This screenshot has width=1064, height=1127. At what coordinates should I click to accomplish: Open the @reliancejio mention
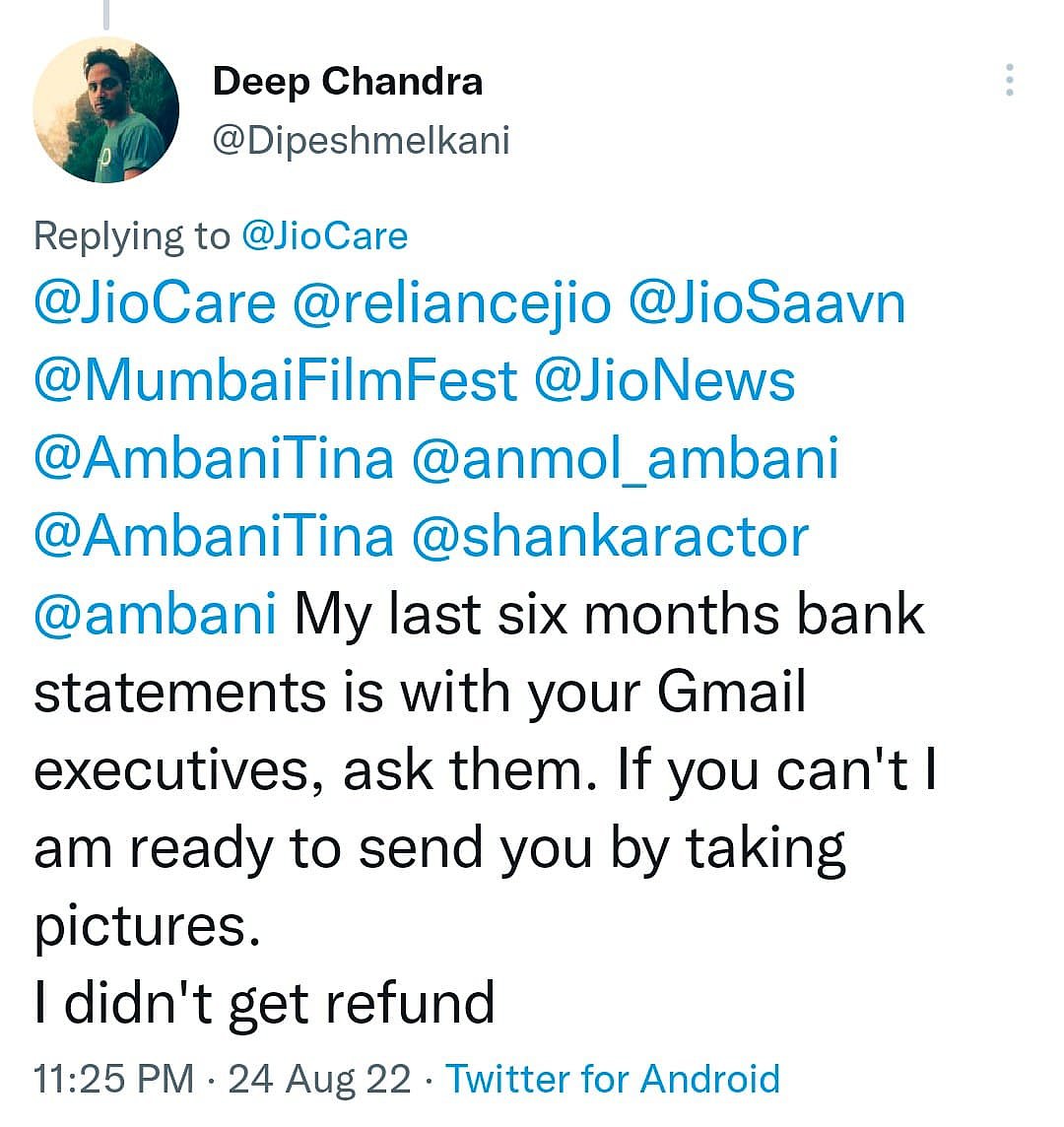click(451, 303)
